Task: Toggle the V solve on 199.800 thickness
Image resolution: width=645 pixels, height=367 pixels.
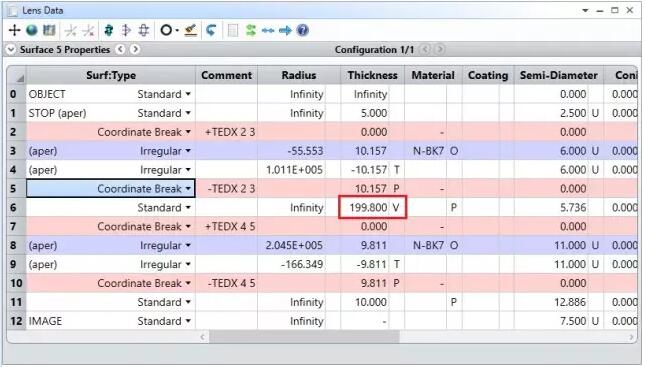Action: (396, 207)
